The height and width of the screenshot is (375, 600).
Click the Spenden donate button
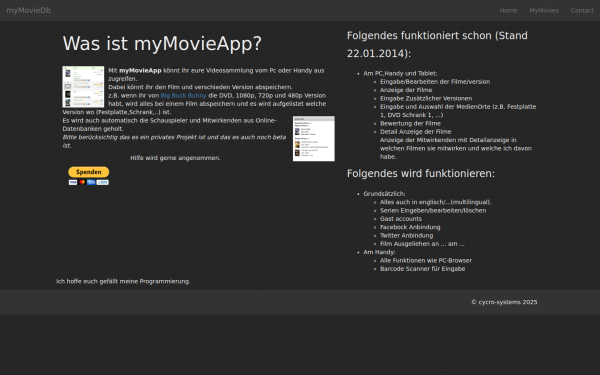88,172
